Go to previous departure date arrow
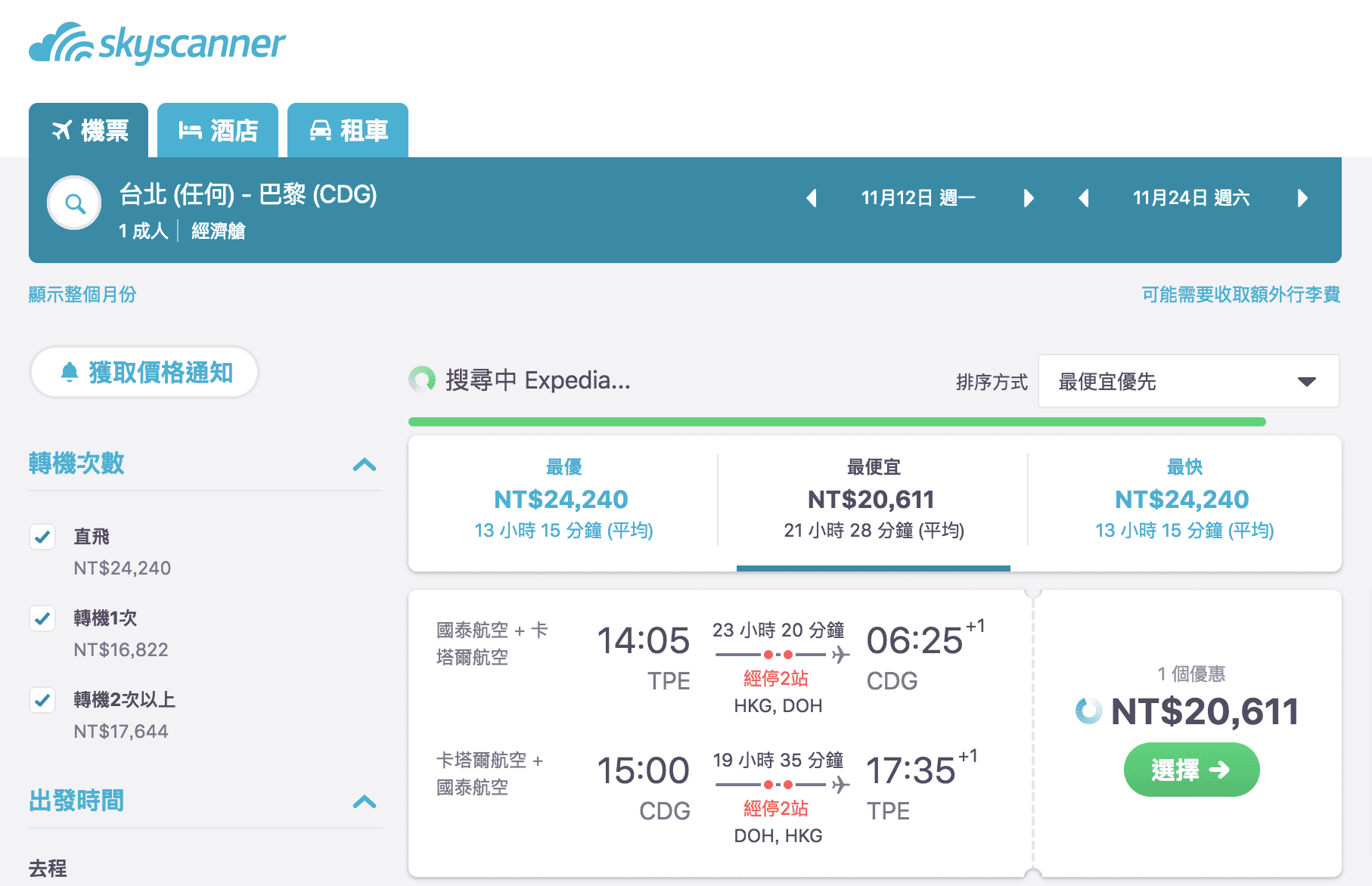The image size is (1372, 886). pos(812,198)
